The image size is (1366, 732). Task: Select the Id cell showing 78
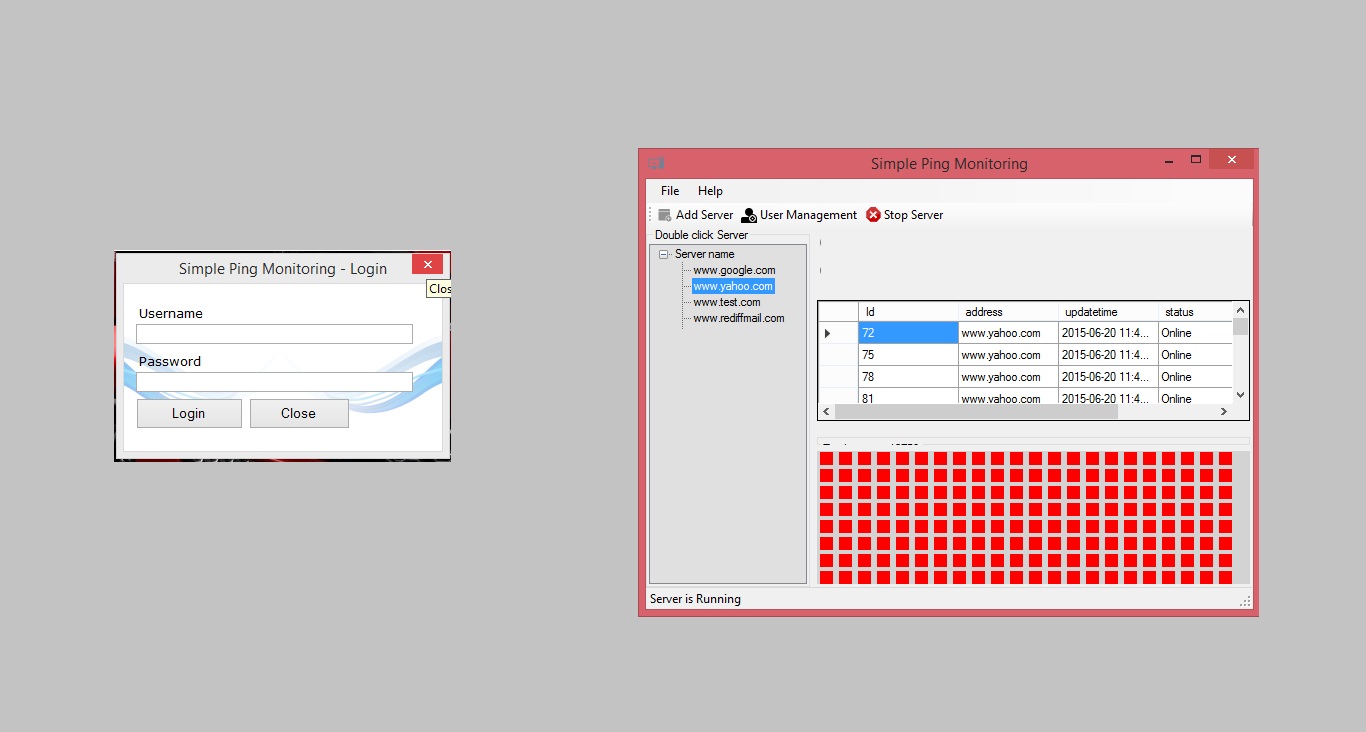tap(908, 377)
